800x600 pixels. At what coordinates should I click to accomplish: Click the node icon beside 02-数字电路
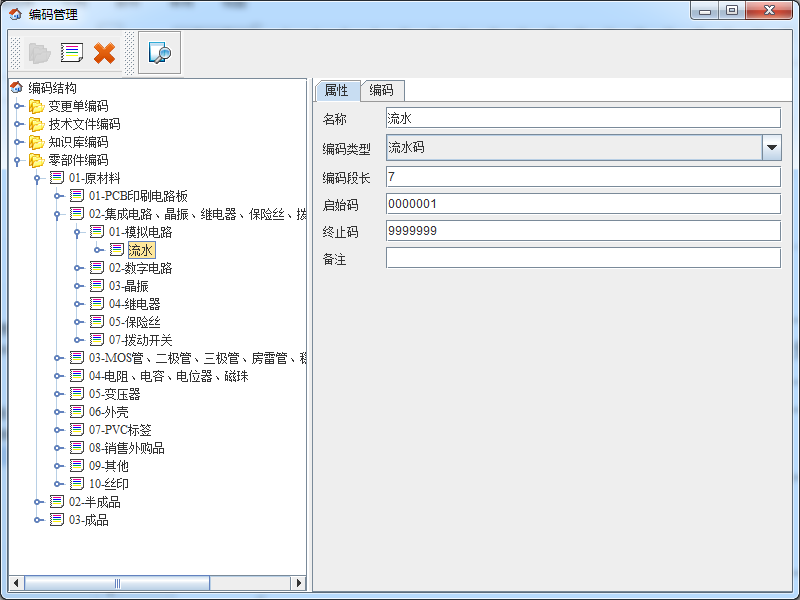[96, 267]
